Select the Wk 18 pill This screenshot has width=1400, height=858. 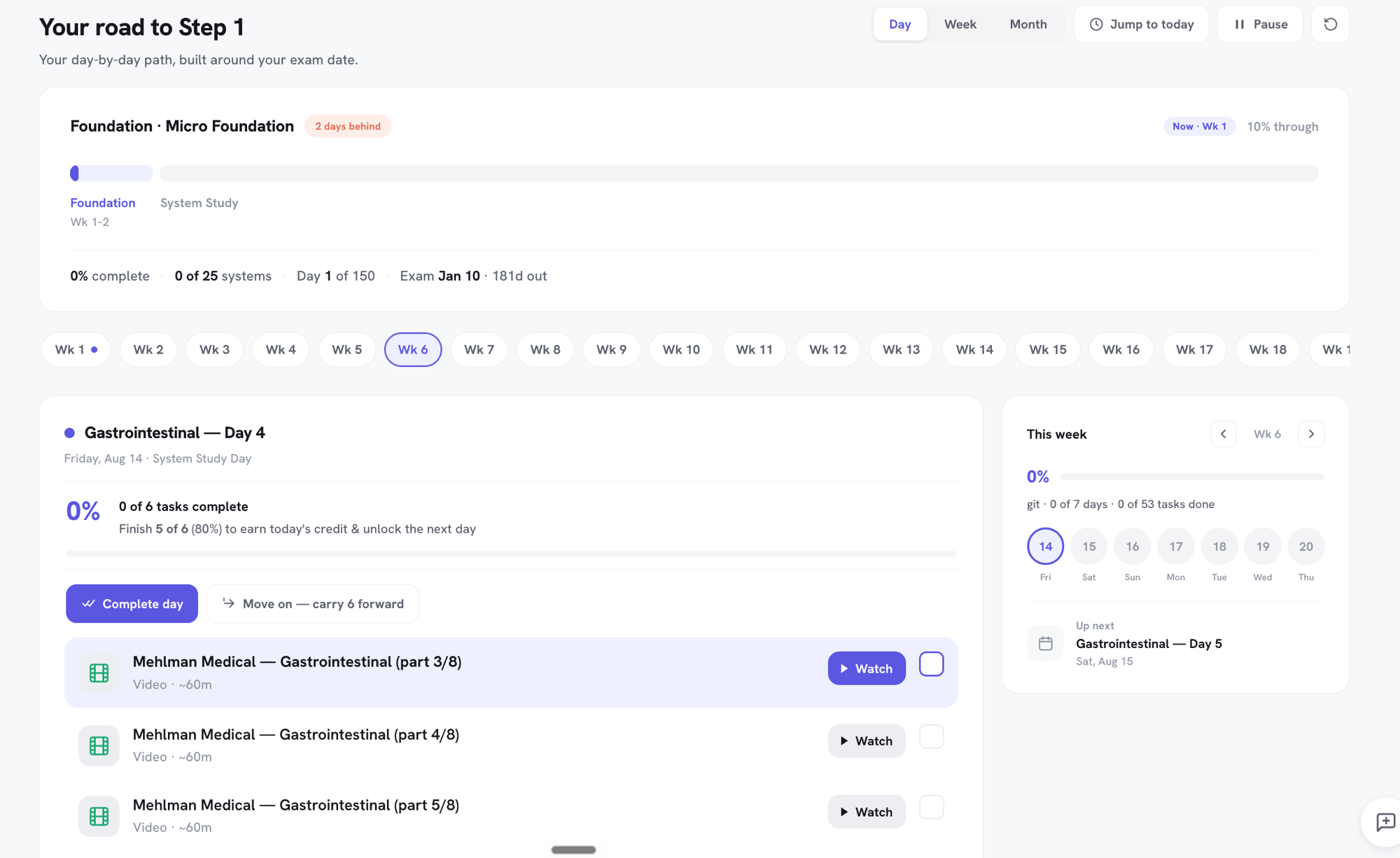pos(1268,349)
